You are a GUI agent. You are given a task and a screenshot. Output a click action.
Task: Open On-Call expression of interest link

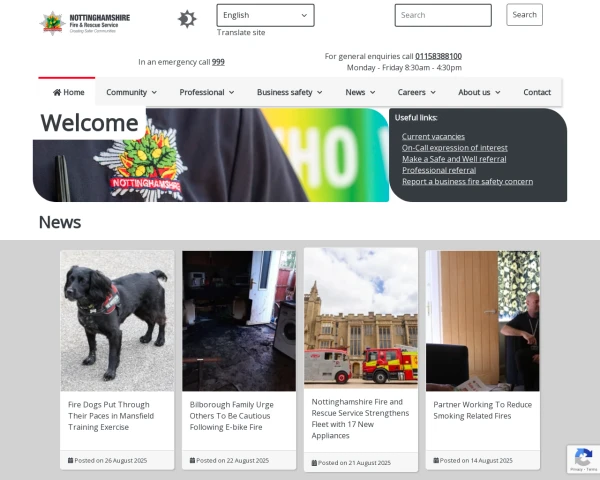coord(455,148)
